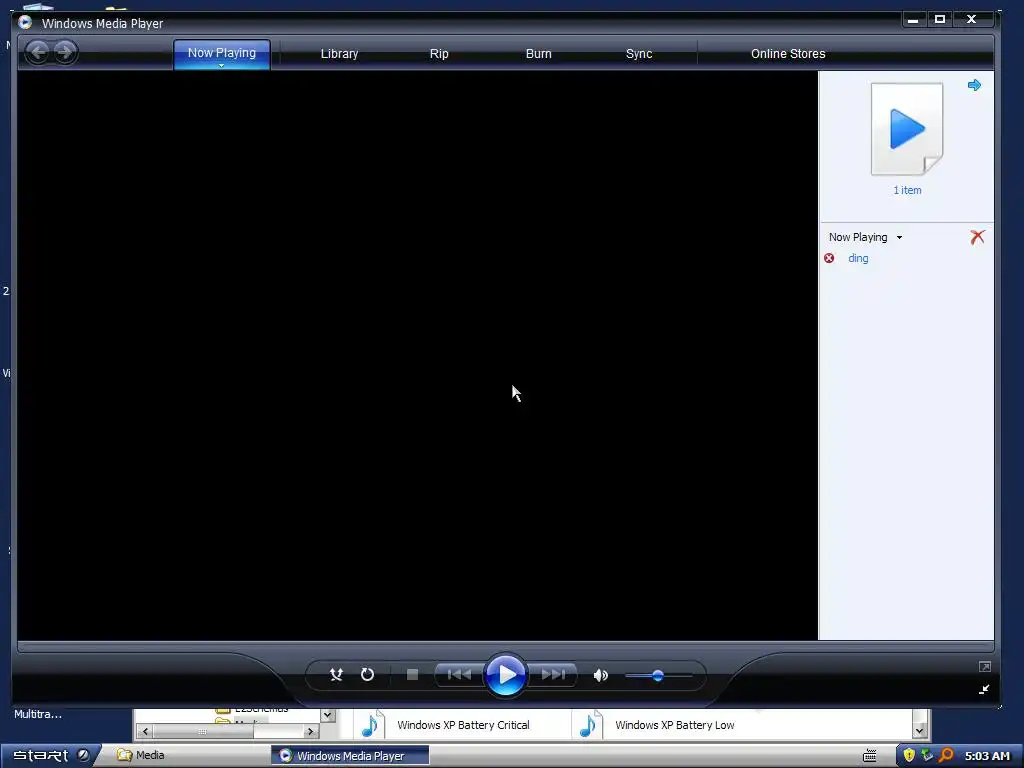Toggle shuffle mode

pyautogui.click(x=336, y=675)
